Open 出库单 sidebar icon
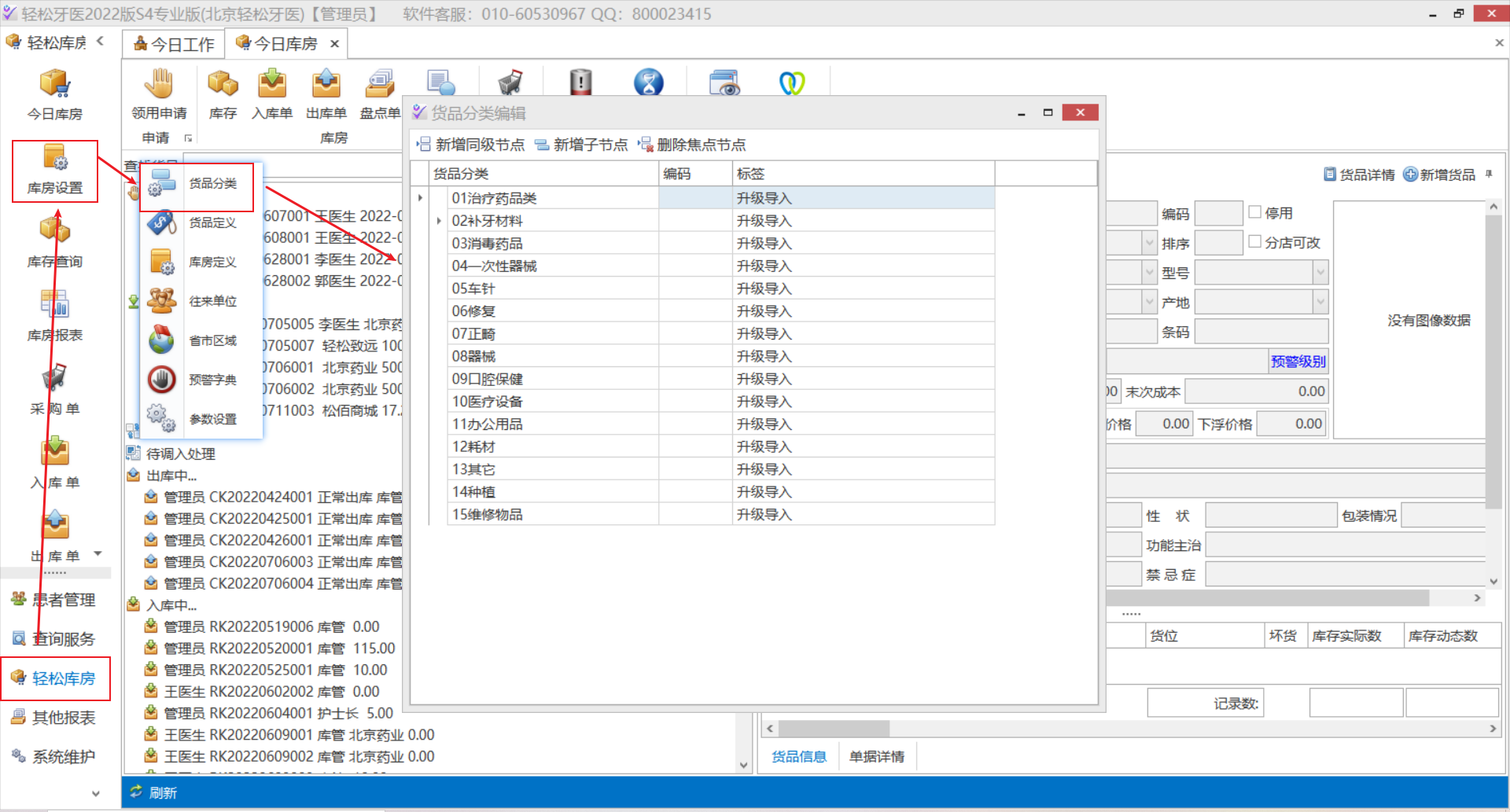Image resolution: width=1510 pixels, height=812 pixels. pos(55,538)
